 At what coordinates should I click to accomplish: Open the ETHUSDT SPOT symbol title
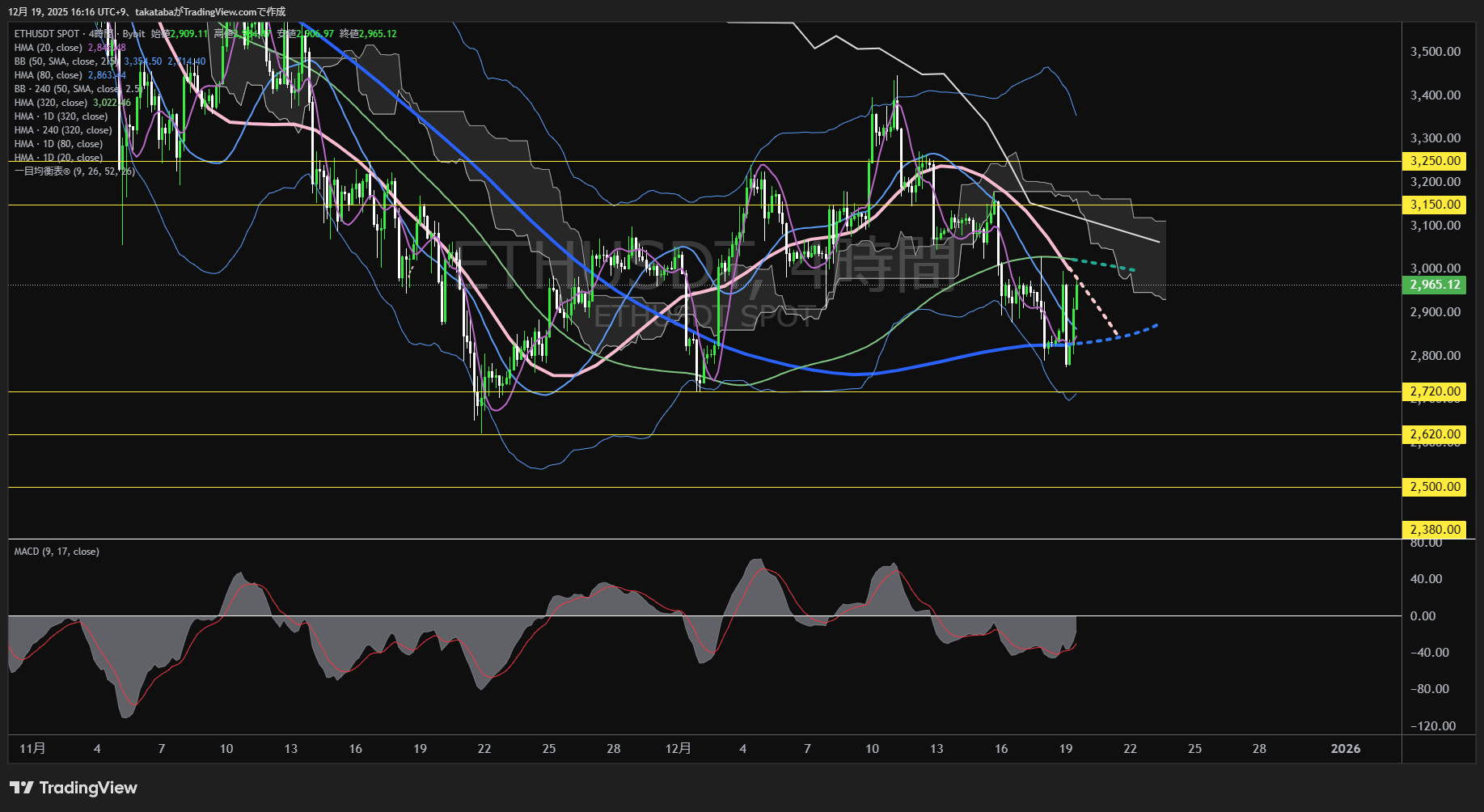pyautogui.click(x=47, y=34)
